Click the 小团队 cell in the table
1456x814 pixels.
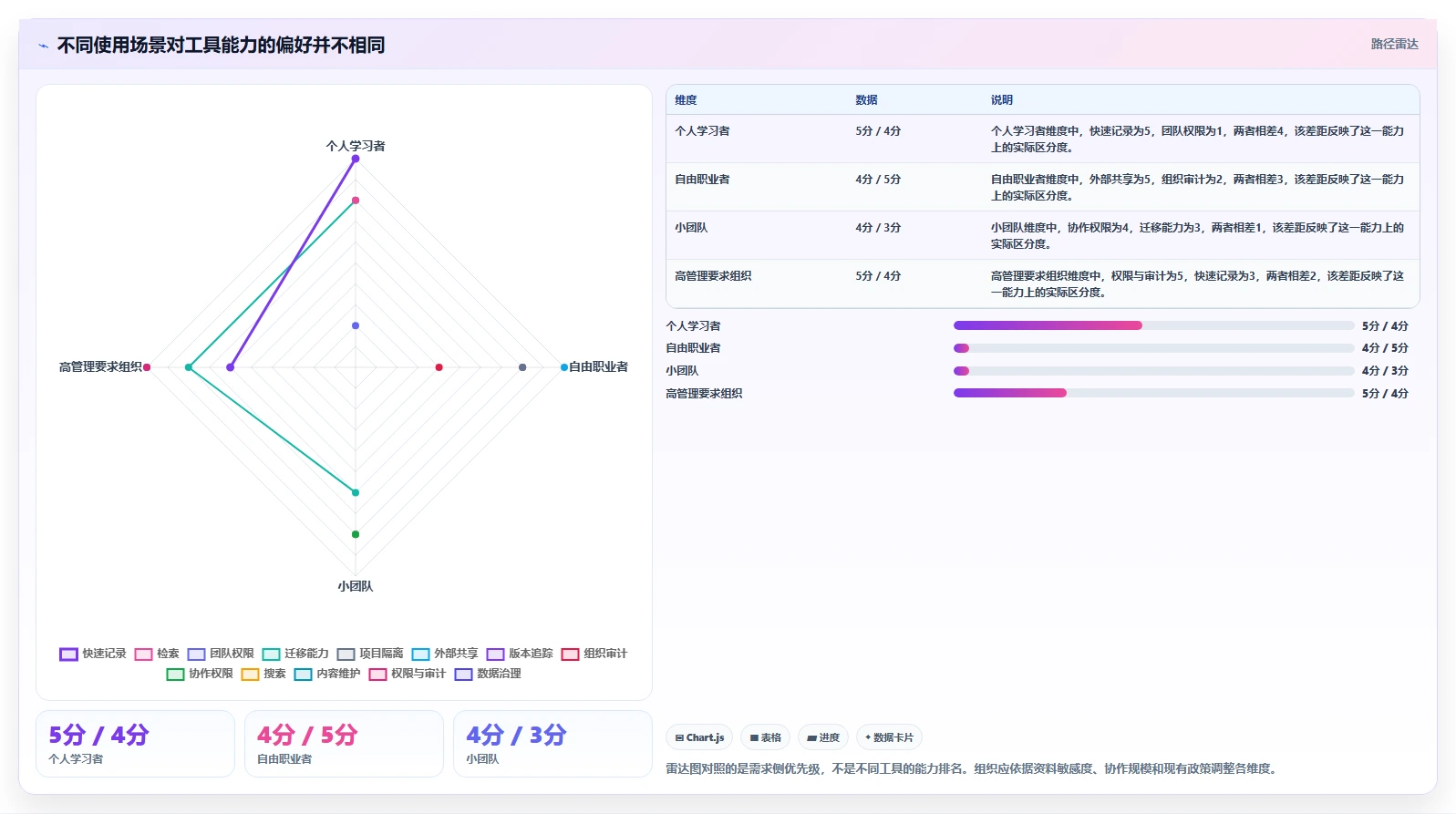[x=691, y=228]
